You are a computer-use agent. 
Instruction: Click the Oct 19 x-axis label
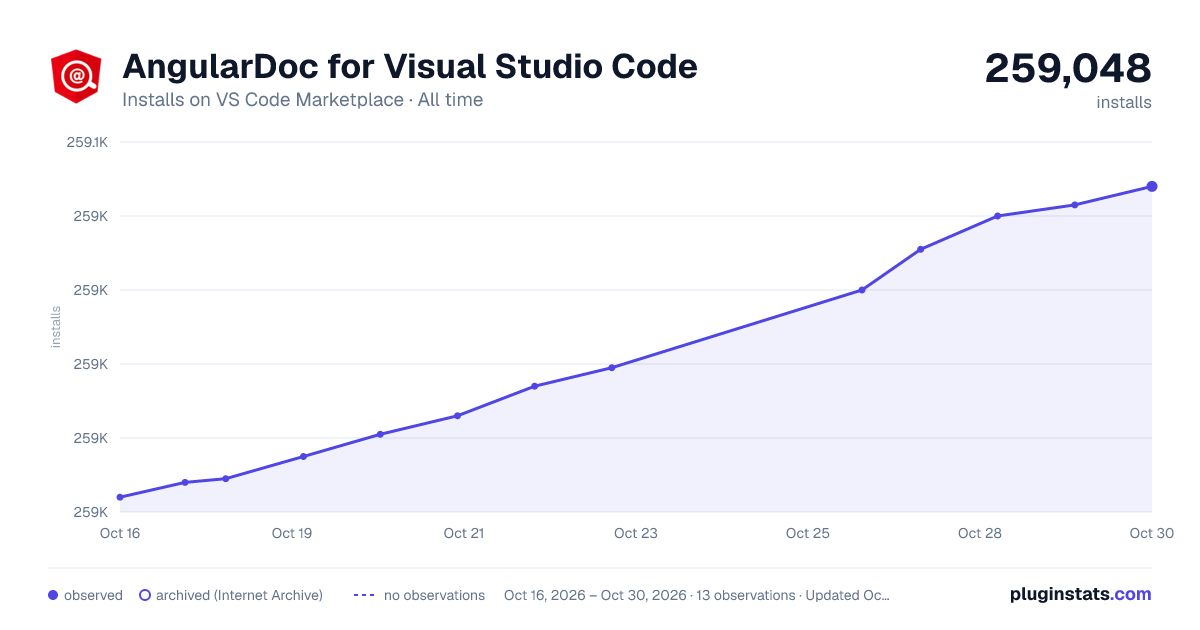[x=292, y=533]
